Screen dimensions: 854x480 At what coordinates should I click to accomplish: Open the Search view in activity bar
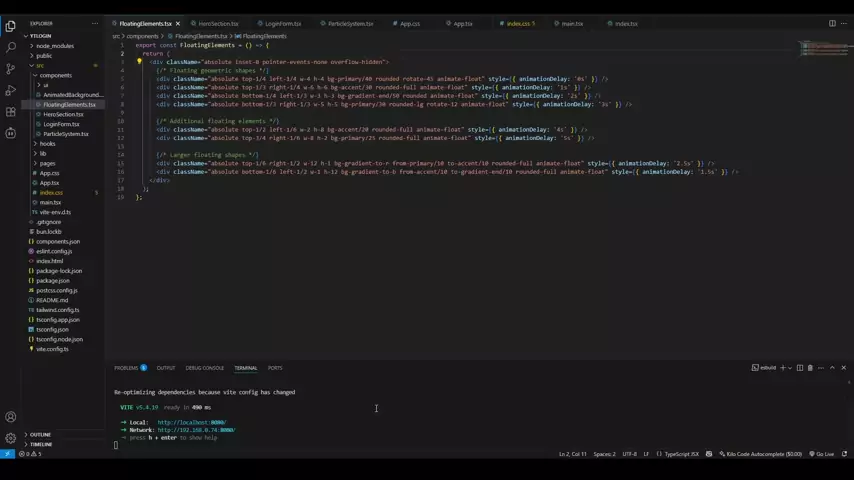pyautogui.click(x=11, y=47)
